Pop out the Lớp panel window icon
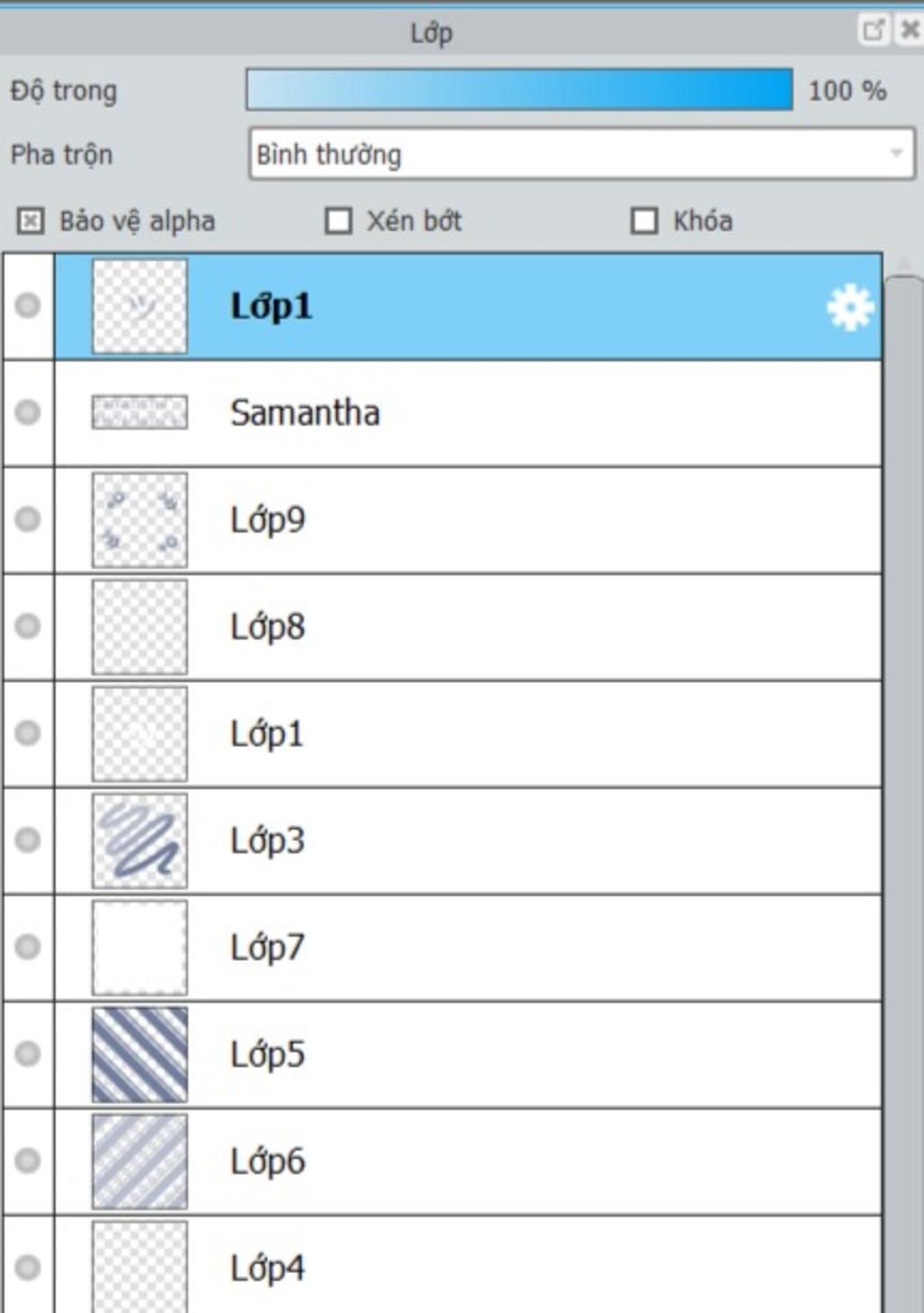The height and width of the screenshot is (1313, 924). click(873, 30)
